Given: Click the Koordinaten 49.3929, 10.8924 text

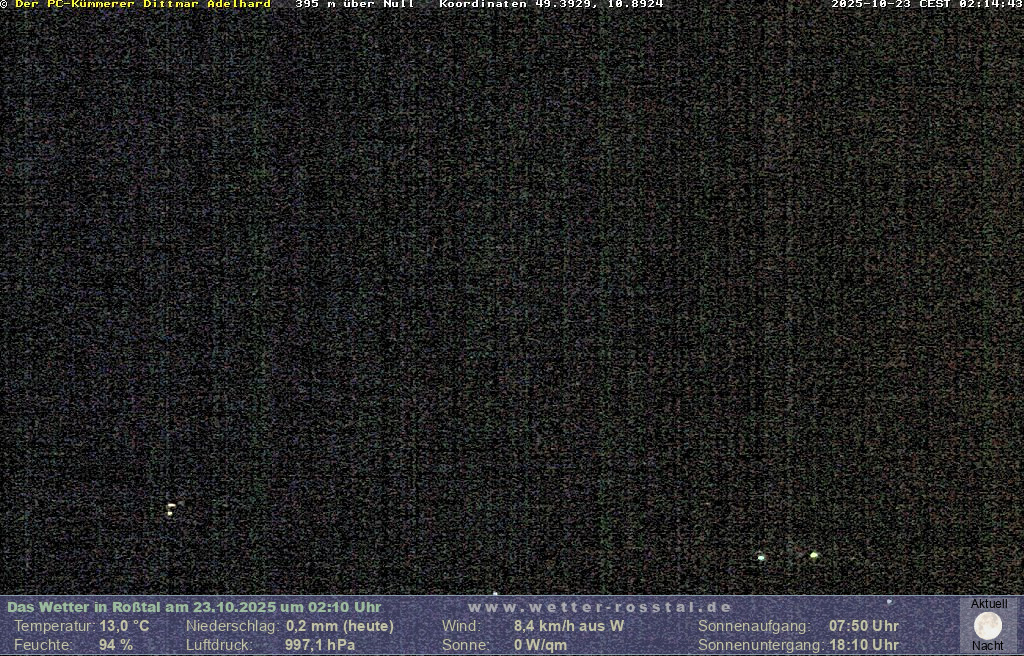Looking at the screenshot, I should click(x=551, y=5).
